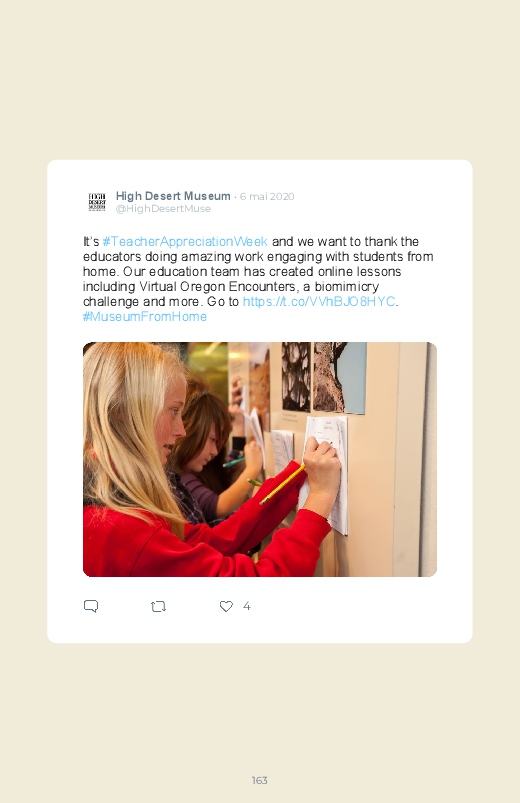Click the yellow pencil in the photo
The image size is (520, 803).
click(282, 484)
